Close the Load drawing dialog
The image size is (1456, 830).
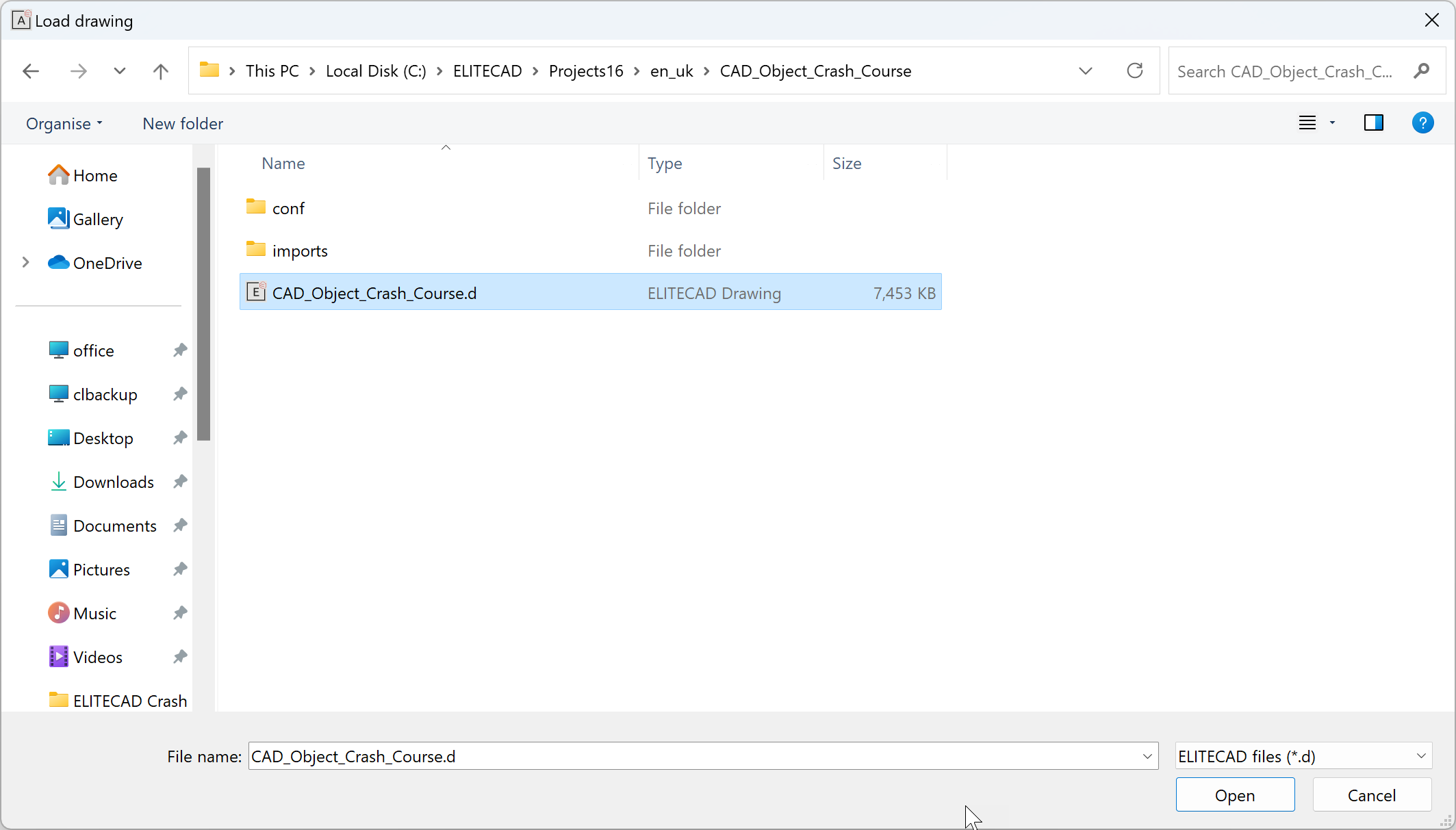coord(1432,21)
